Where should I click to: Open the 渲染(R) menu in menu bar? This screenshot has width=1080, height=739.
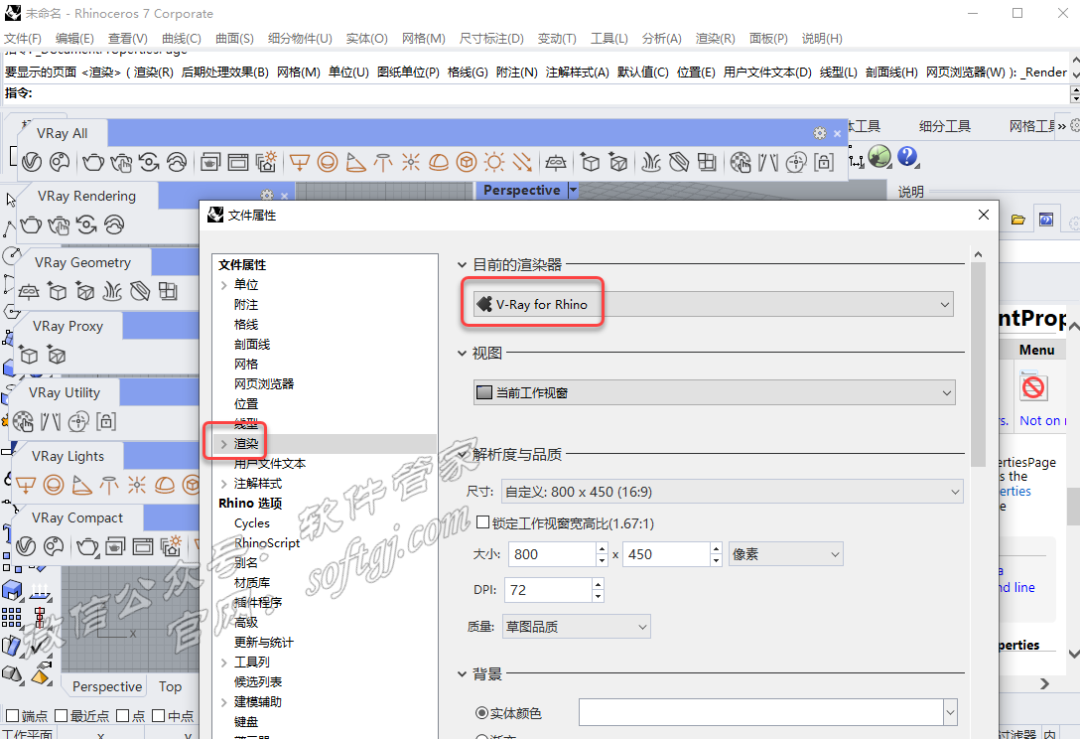(715, 38)
